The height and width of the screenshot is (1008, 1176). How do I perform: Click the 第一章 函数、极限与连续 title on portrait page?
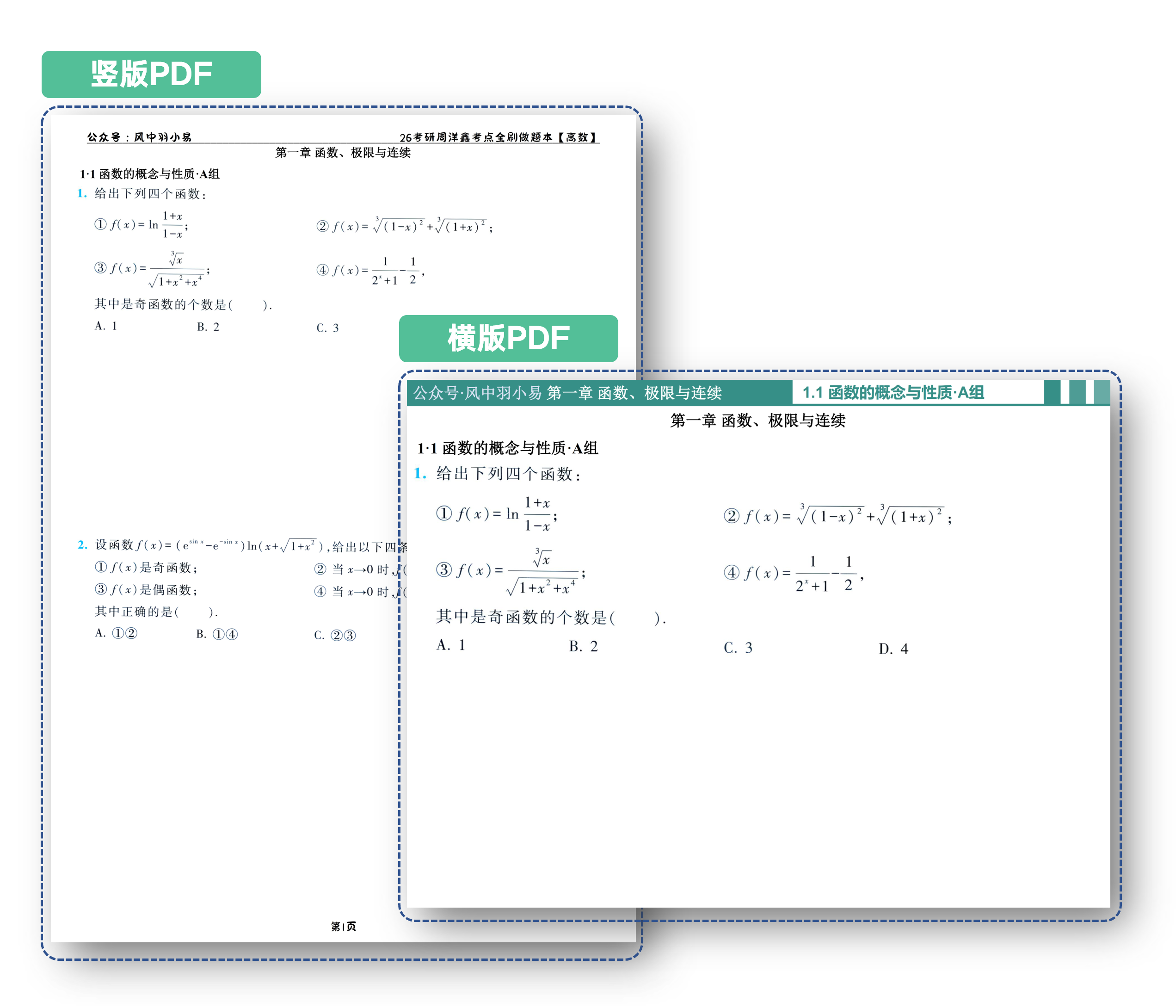coord(343,153)
